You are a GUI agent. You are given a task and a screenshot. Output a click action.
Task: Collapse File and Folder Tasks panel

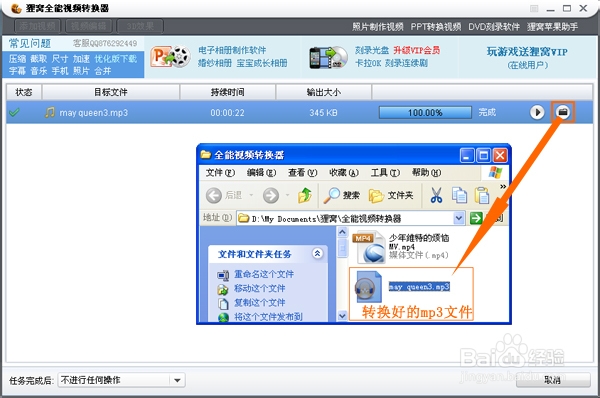pos(317,253)
